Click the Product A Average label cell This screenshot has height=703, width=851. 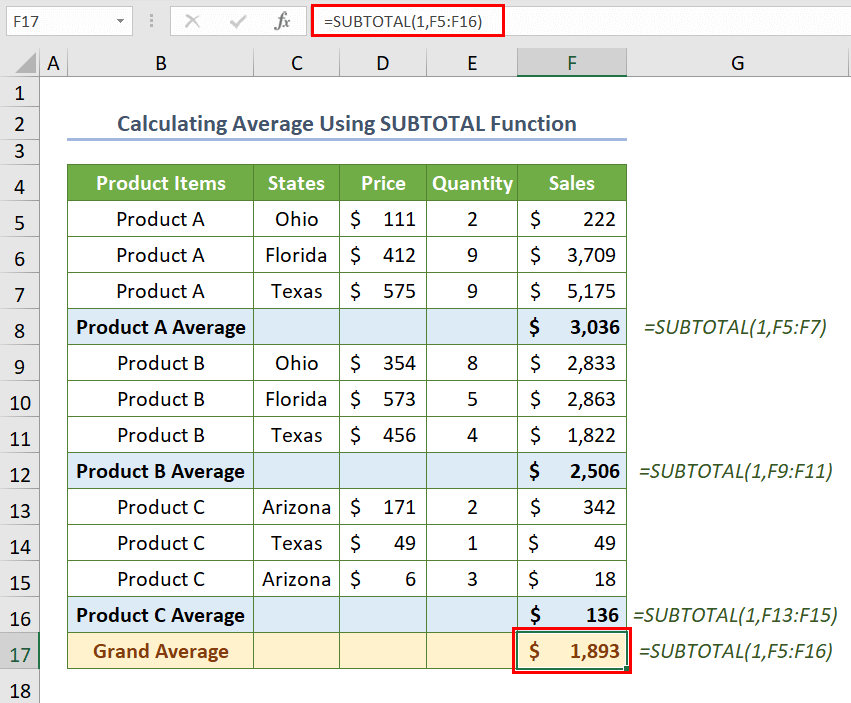pos(160,327)
